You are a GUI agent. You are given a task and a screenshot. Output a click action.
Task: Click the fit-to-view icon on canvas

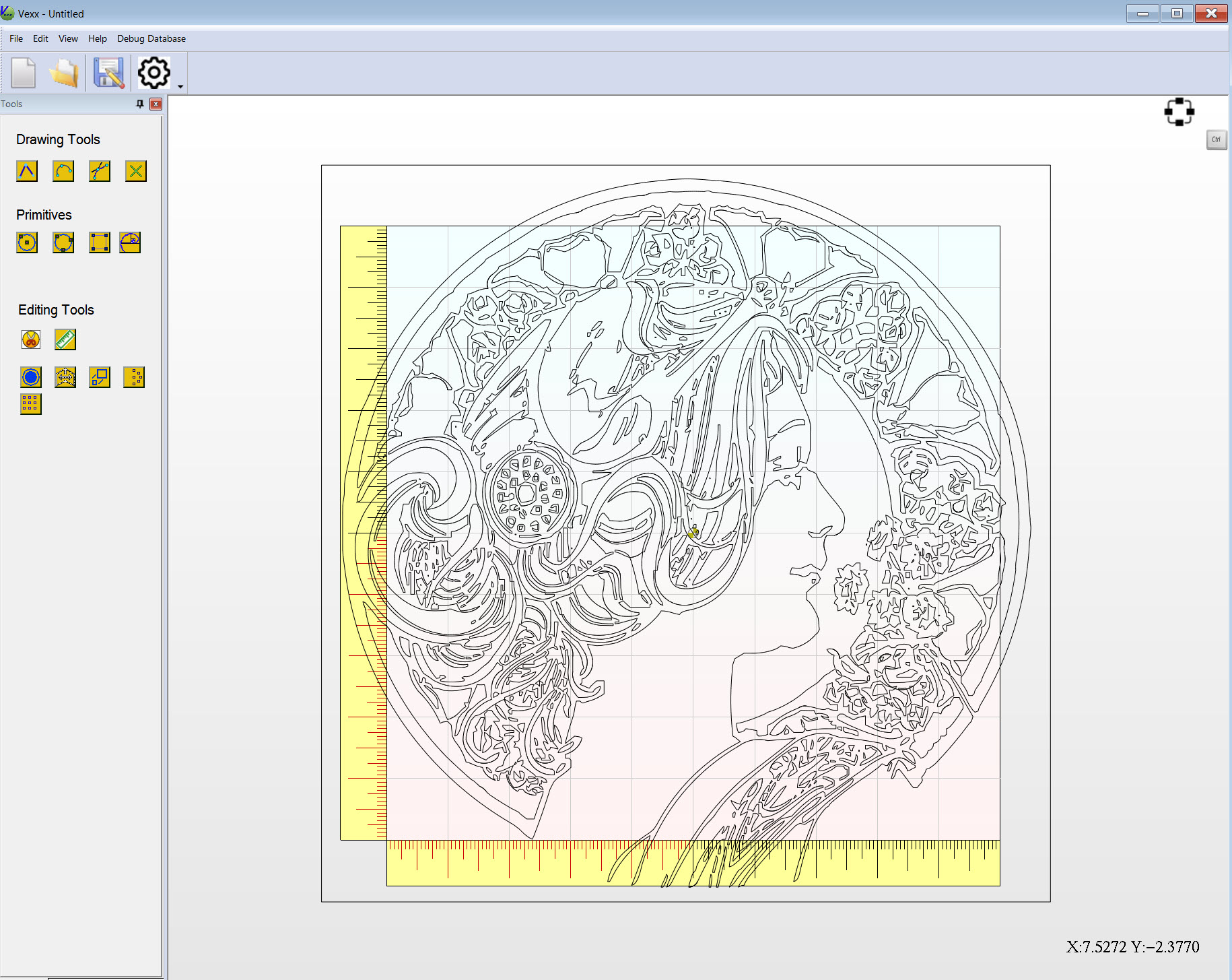1179,112
